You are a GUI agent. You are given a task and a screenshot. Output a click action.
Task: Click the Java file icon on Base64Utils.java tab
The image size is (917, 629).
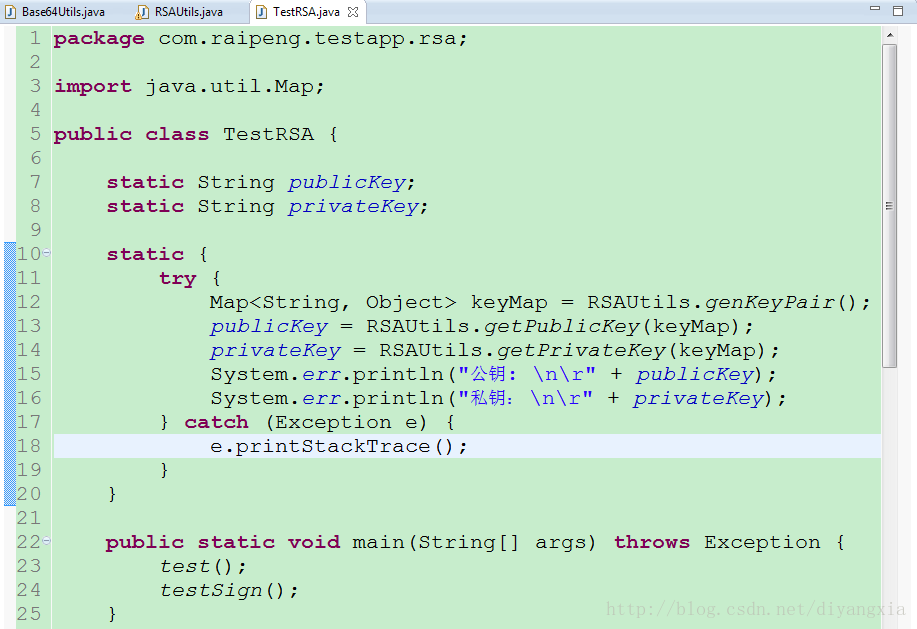click(11, 12)
